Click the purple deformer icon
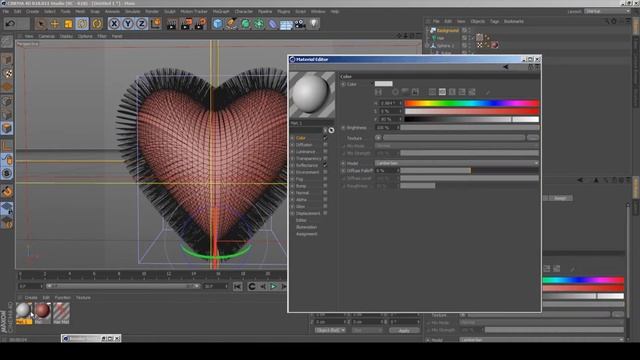The width and height of the screenshot is (640, 360). [272, 24]
